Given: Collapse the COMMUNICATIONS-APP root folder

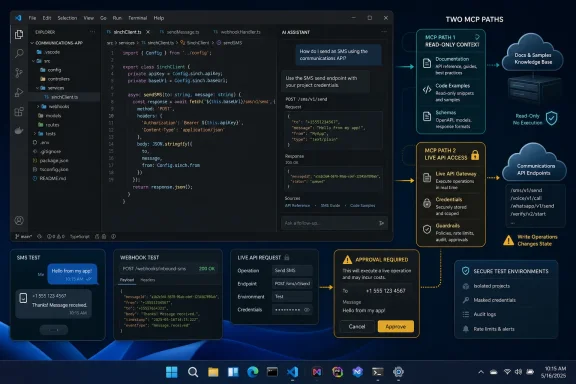Looking at the screenshot, I should coord(59,43).
